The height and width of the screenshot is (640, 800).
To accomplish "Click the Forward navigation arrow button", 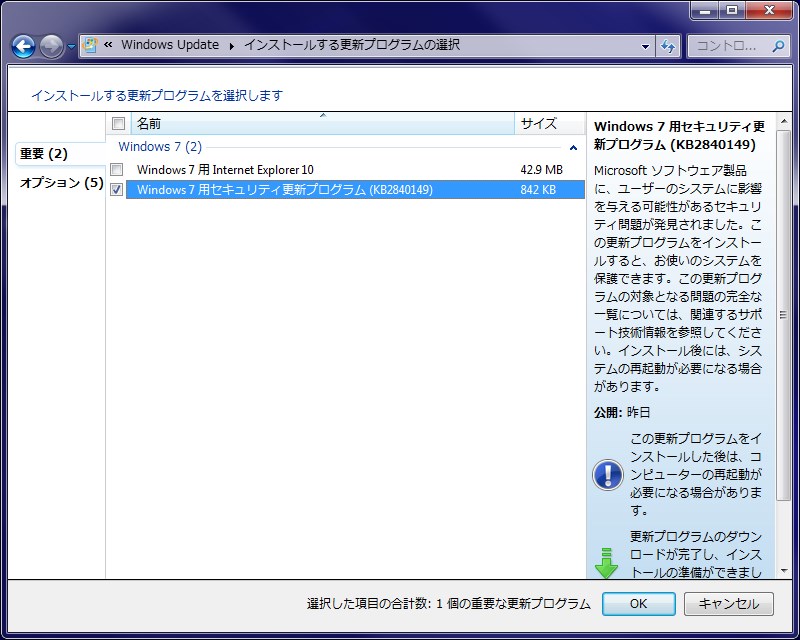I will tap(51, 46).
